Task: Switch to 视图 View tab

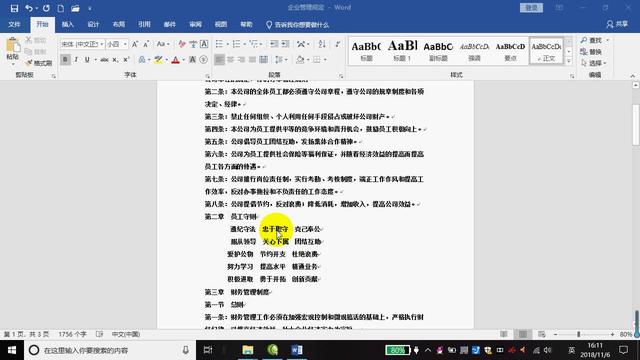Action: point(221,24)
